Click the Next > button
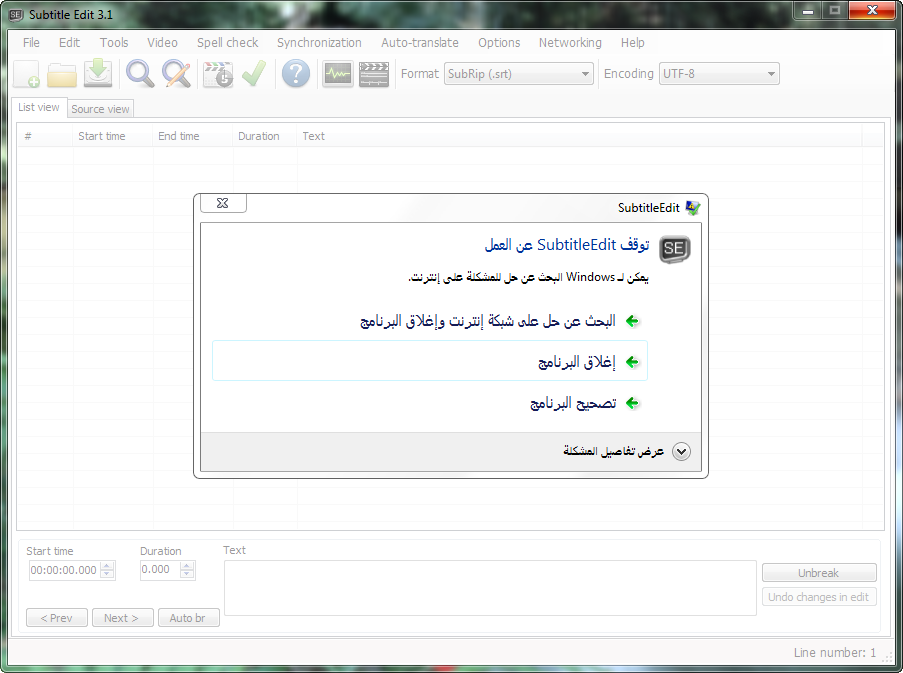This screenshot has height=673, width=903. (x=122, y=618)
